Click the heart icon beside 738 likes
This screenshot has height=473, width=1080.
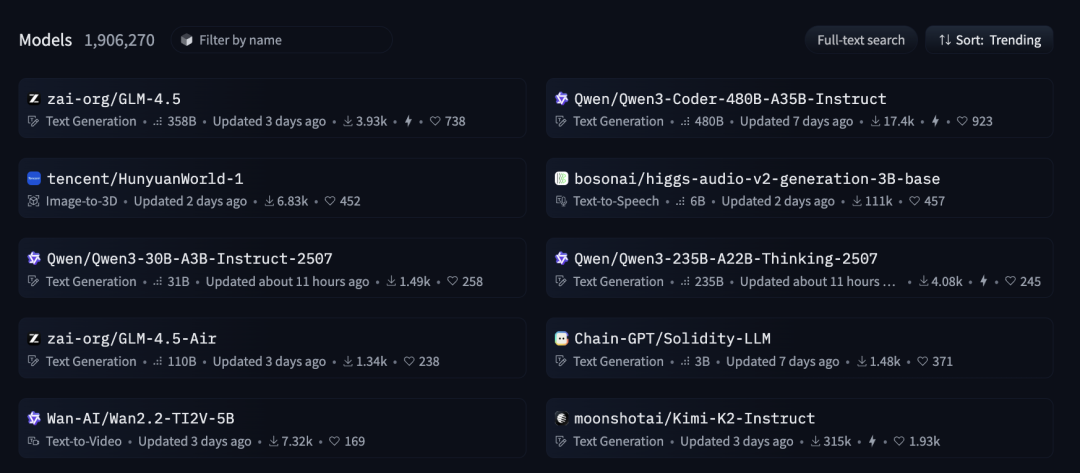tap(435, 121)
